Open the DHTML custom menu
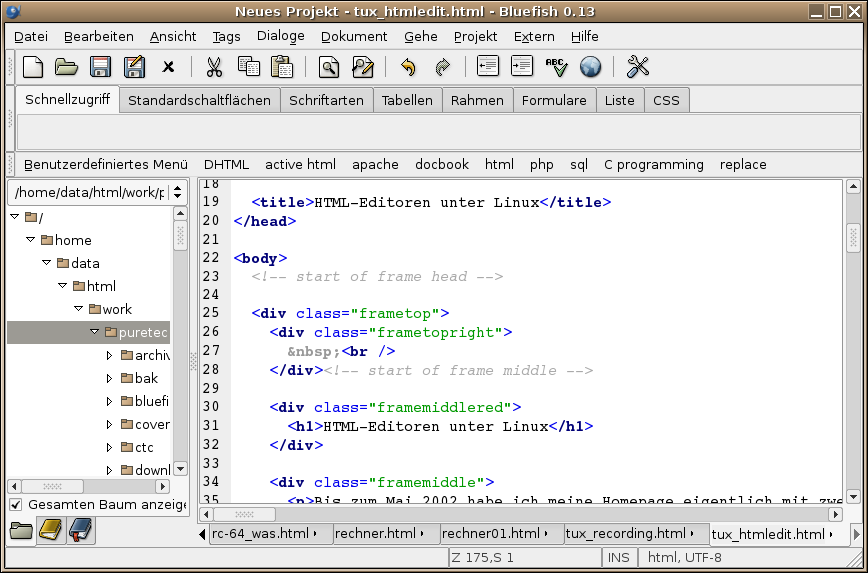Image resolution: width=868 pixels, height=573 pixels. pyautogui.click(x=226, y=164)
